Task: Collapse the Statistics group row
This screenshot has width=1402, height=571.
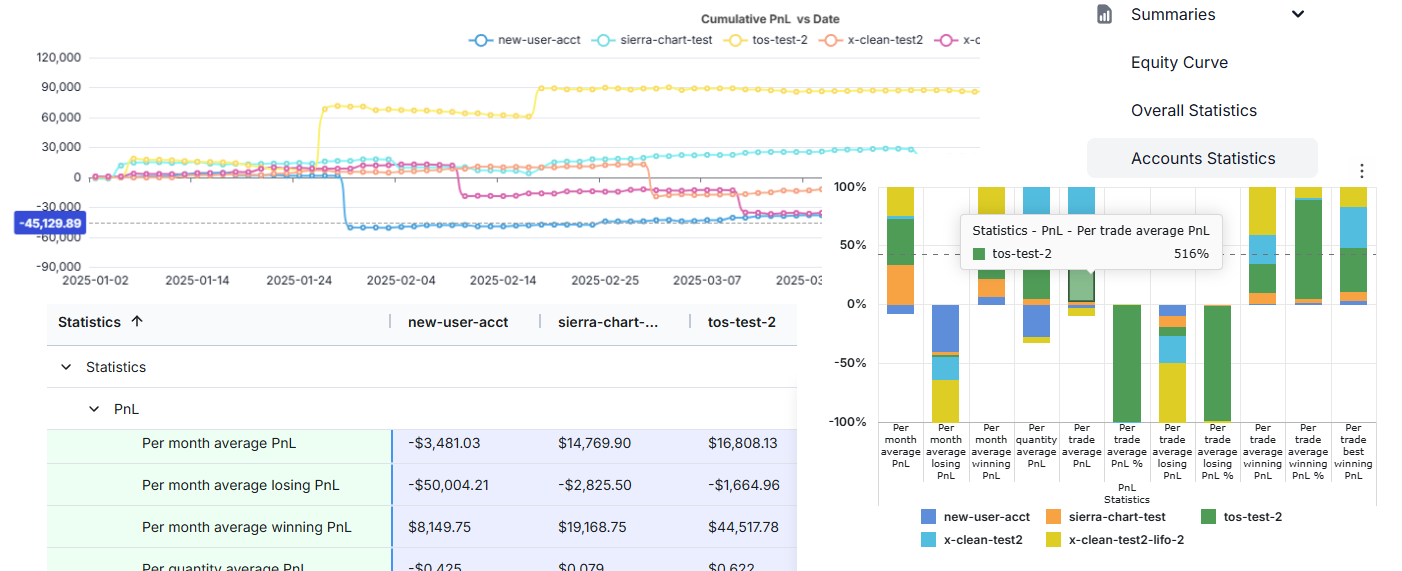Action: point(67,367)
